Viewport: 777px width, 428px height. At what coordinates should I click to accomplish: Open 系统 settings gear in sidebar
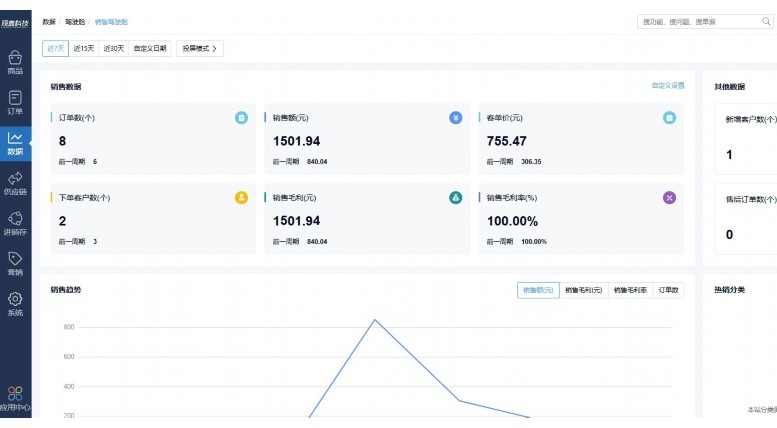pos(15,304)
